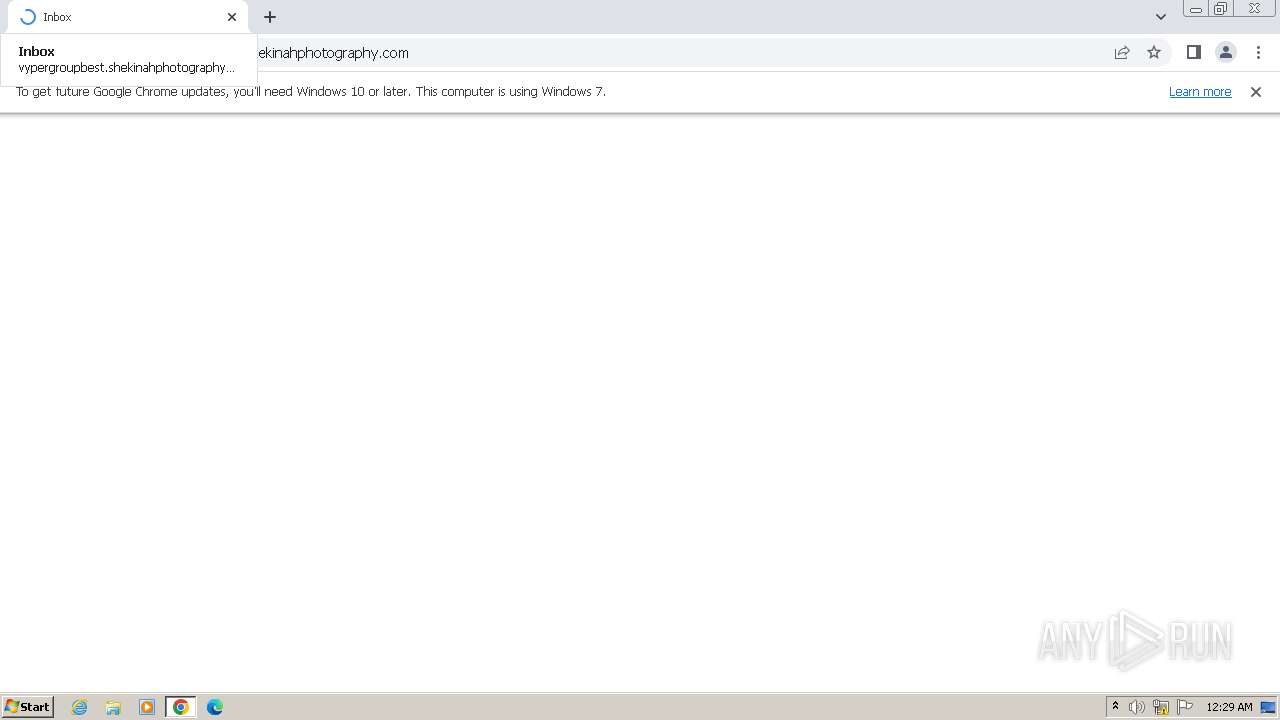Close the Inbox tab
The image size is (1280, 720).
[x=232, y=17]
